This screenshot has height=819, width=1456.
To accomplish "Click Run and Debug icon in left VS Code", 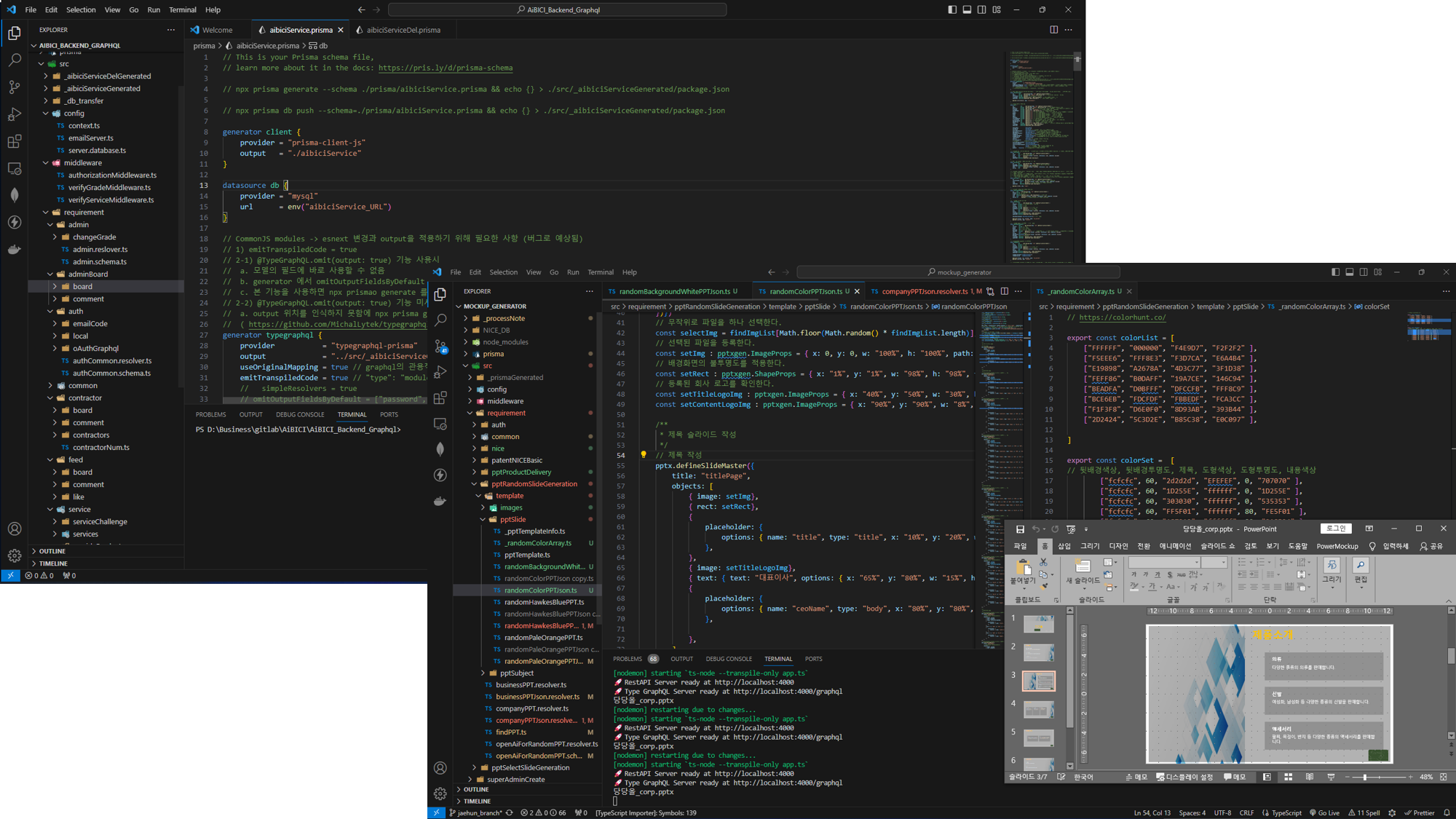I will coord(15,114).
